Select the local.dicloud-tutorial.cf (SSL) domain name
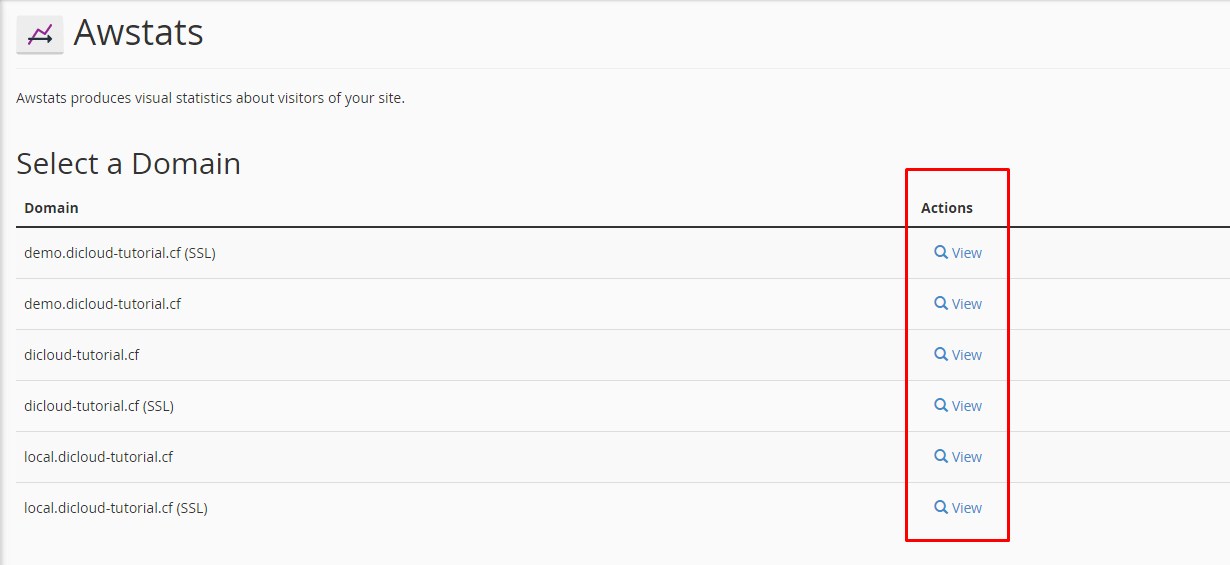1230x565 pixels. (116, 508)
